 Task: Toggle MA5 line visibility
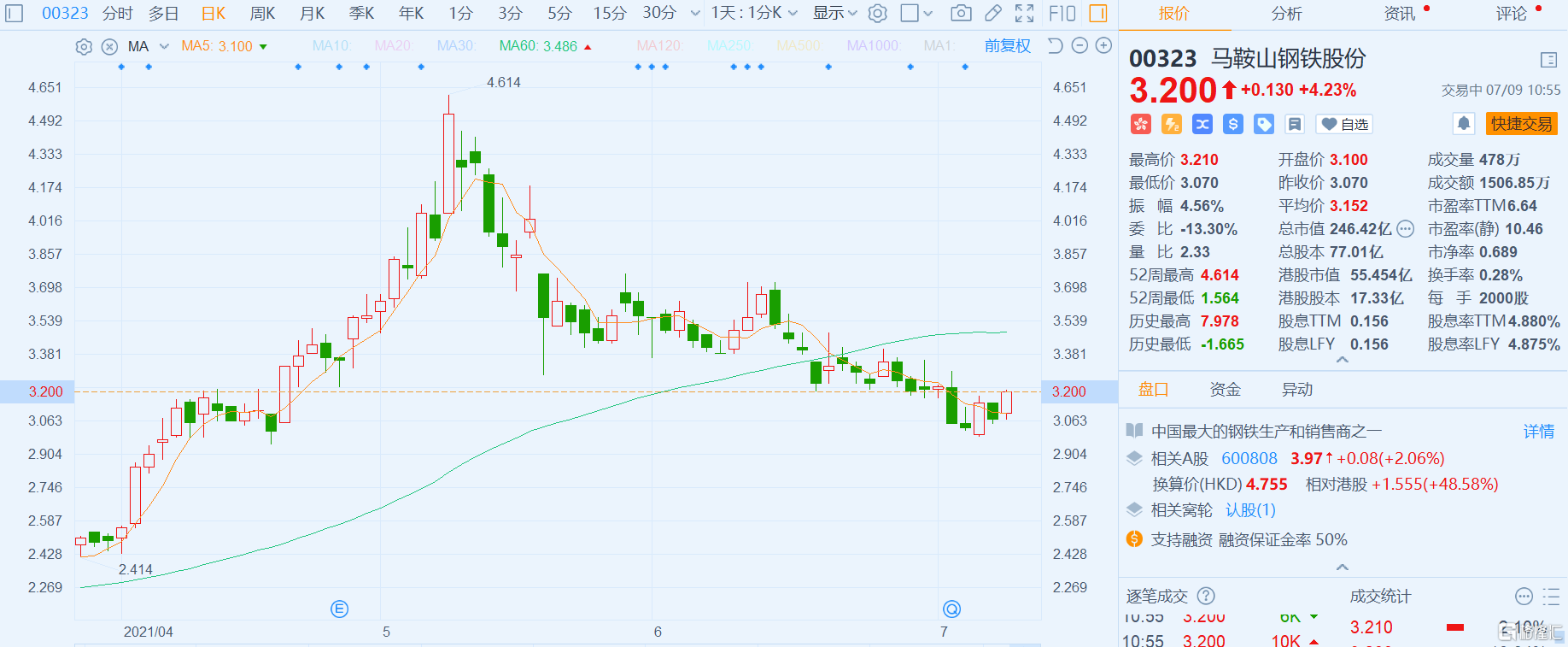[x=217, y=46]
